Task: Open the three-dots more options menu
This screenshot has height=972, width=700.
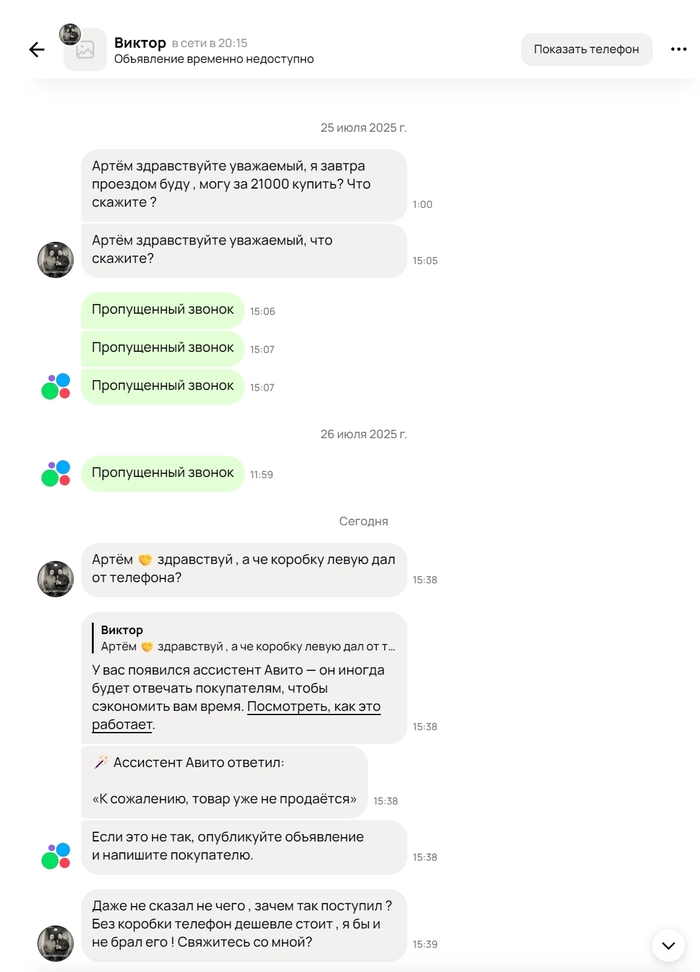Action: point(678,50)
